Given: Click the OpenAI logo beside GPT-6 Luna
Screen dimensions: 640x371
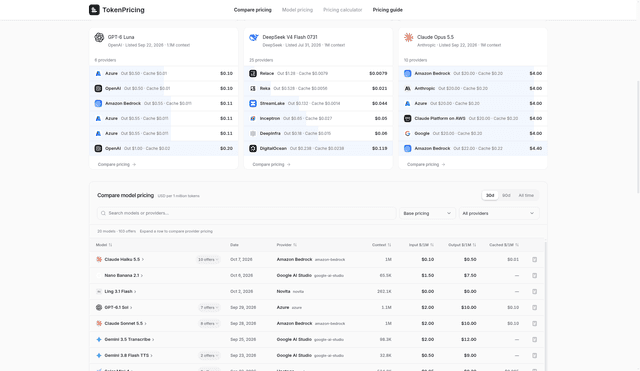Looking at the screenshot, I should click(99, 38).
